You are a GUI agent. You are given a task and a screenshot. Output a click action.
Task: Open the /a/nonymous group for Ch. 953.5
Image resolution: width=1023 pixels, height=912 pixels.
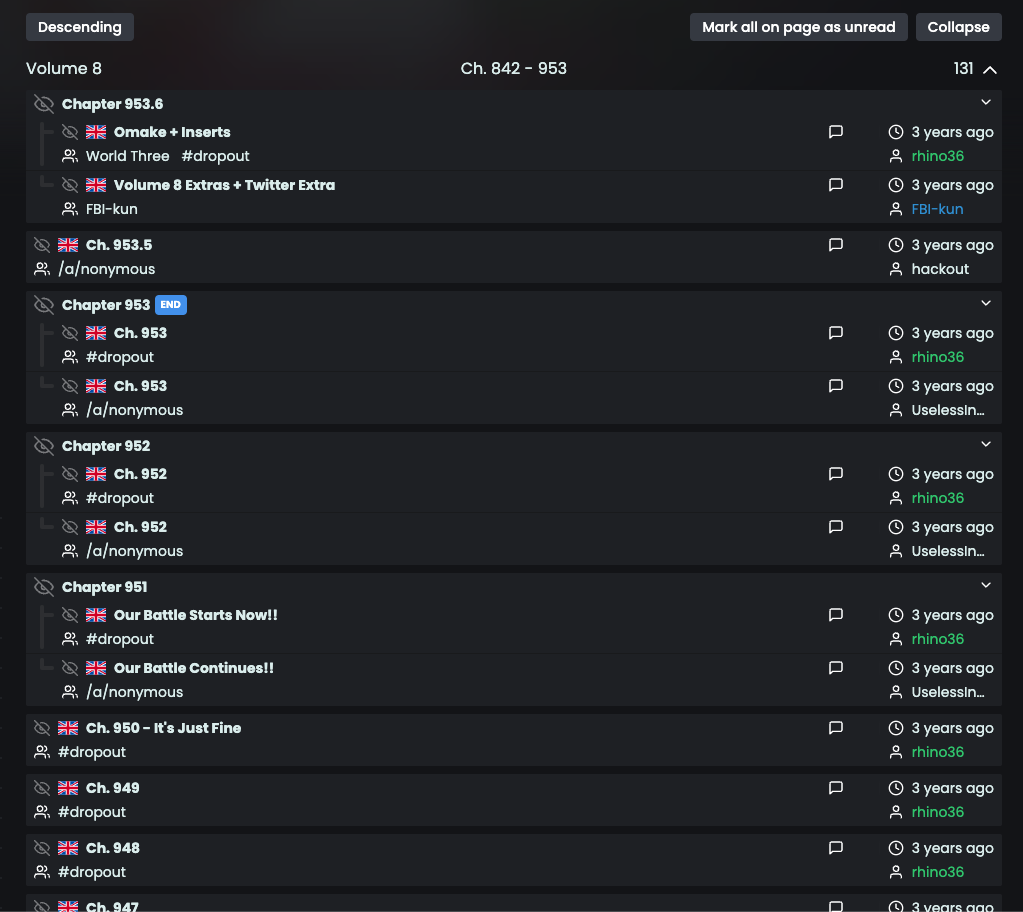click(107, 269)
